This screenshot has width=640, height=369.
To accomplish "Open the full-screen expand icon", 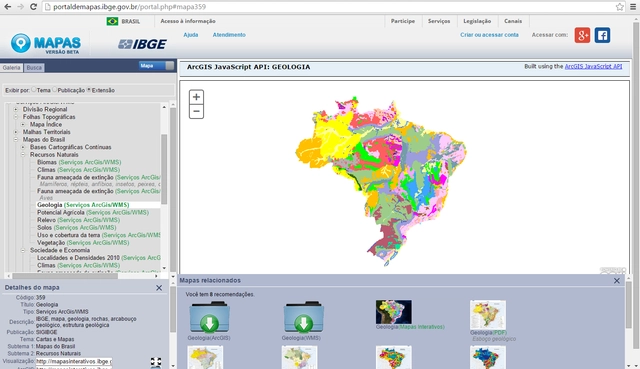I will tap(156, 362).
